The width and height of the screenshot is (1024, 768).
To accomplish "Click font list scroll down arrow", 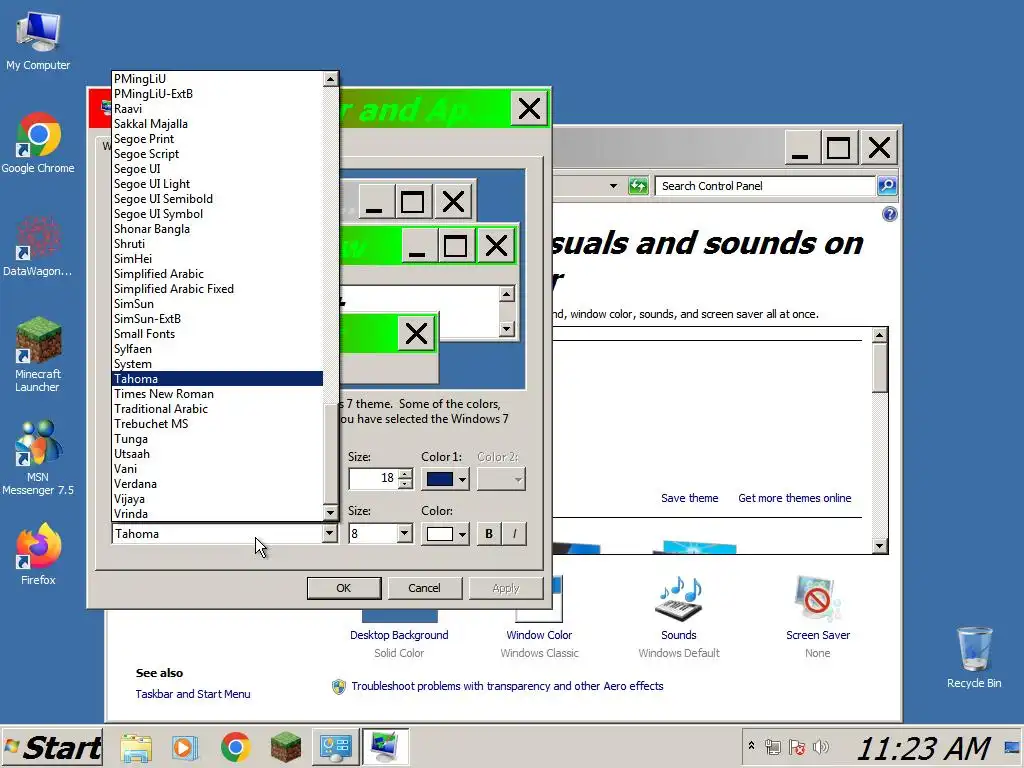I will 330,513.
